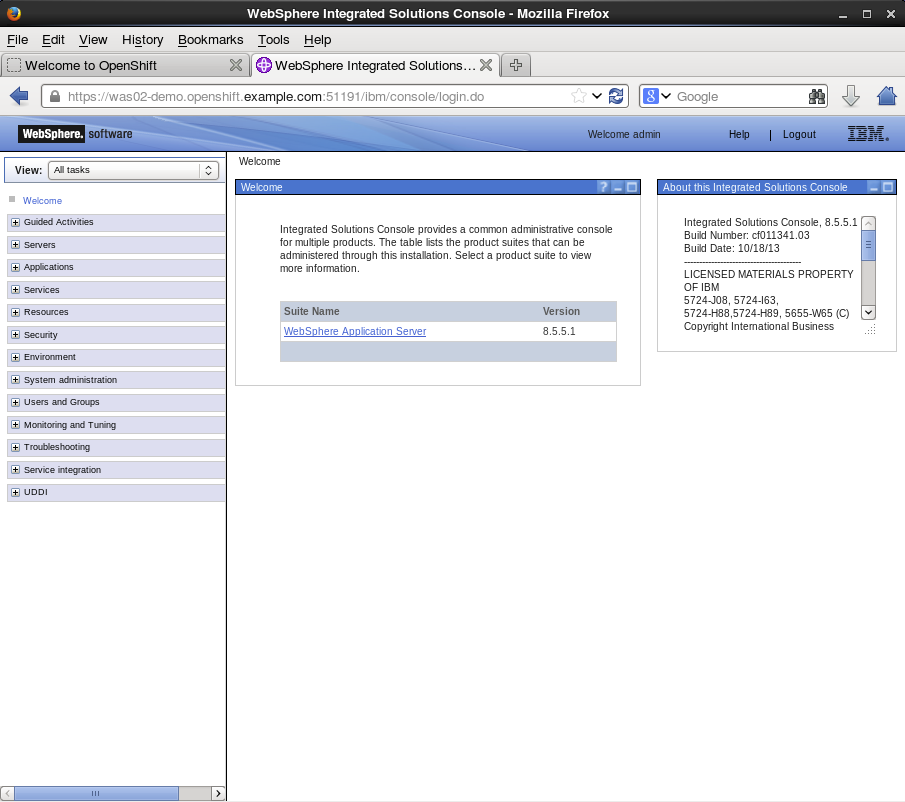Open the View All tasks dropdown
905x802 pixels.
(133, 170)
